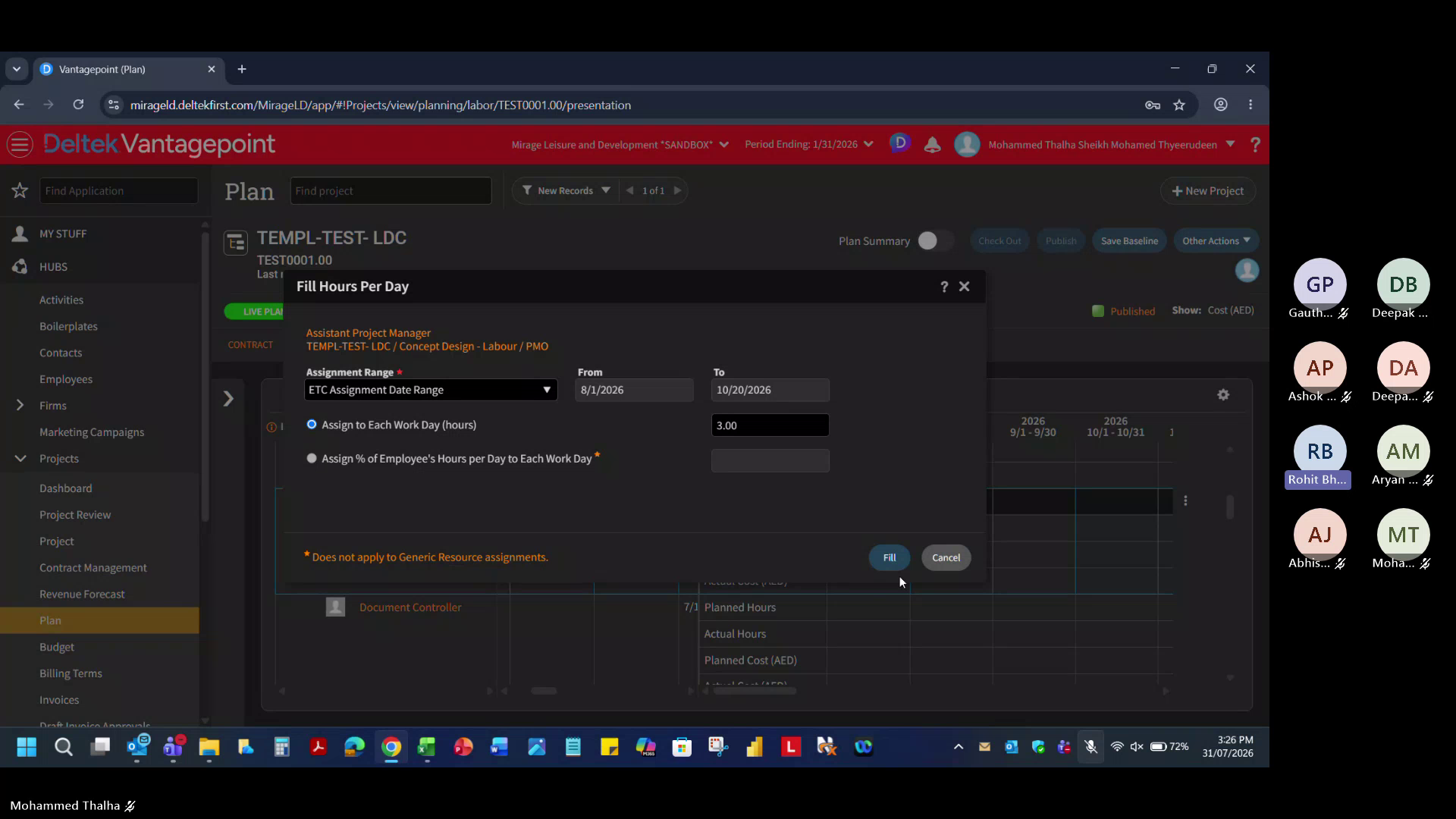Click the muted microphone tray icon
Image resolution: width=1456 pixels, height=819 pixels.
tap(1090, 747)
